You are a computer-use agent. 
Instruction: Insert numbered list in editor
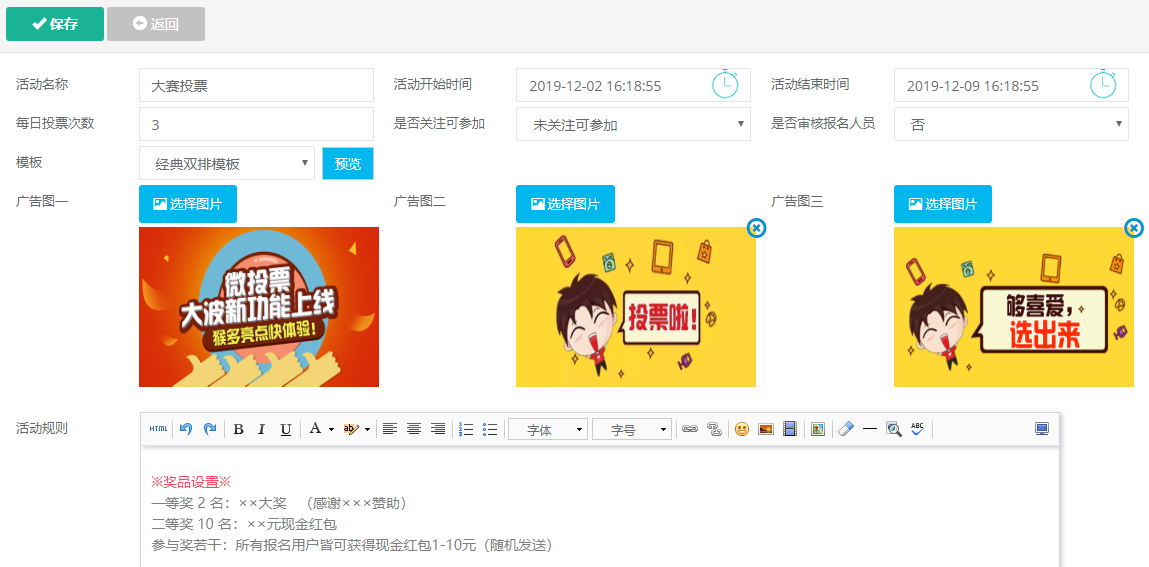(466, 429)
